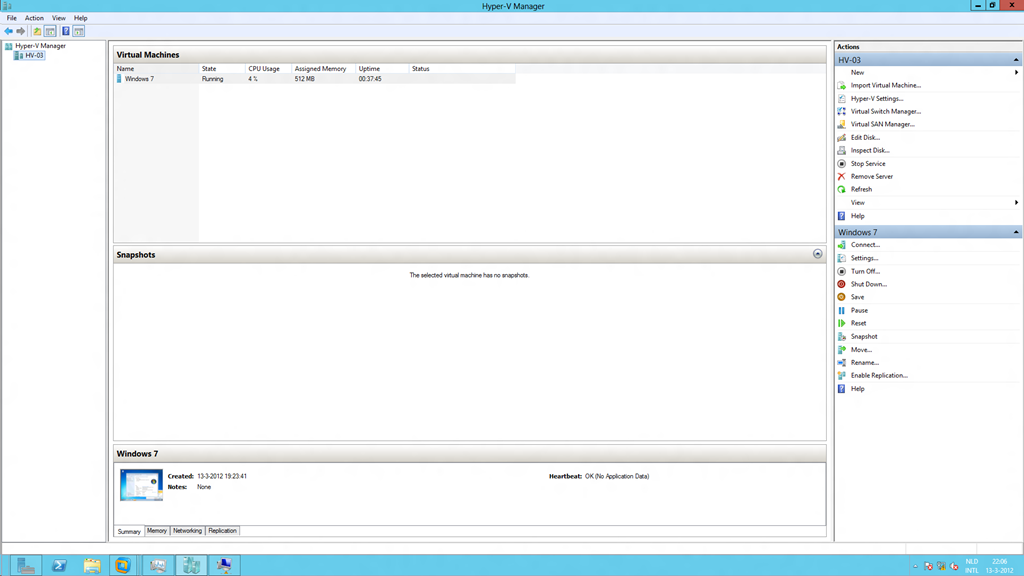Viewport: 1024px width, 576px height.
Task: Select the HV-03 server in the tree
Action: point(35,56)
